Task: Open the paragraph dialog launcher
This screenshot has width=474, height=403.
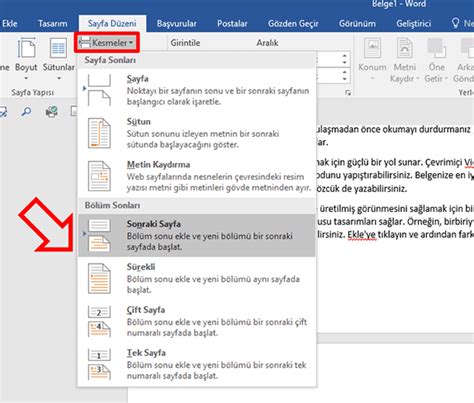Action: (348, 93)
